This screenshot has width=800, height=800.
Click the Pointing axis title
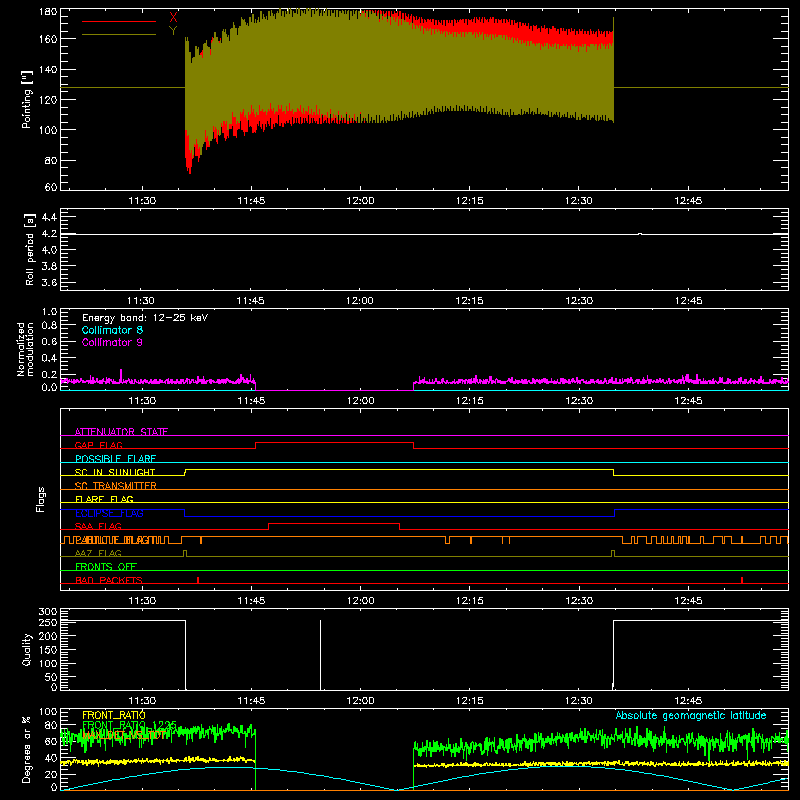point(27,99)
